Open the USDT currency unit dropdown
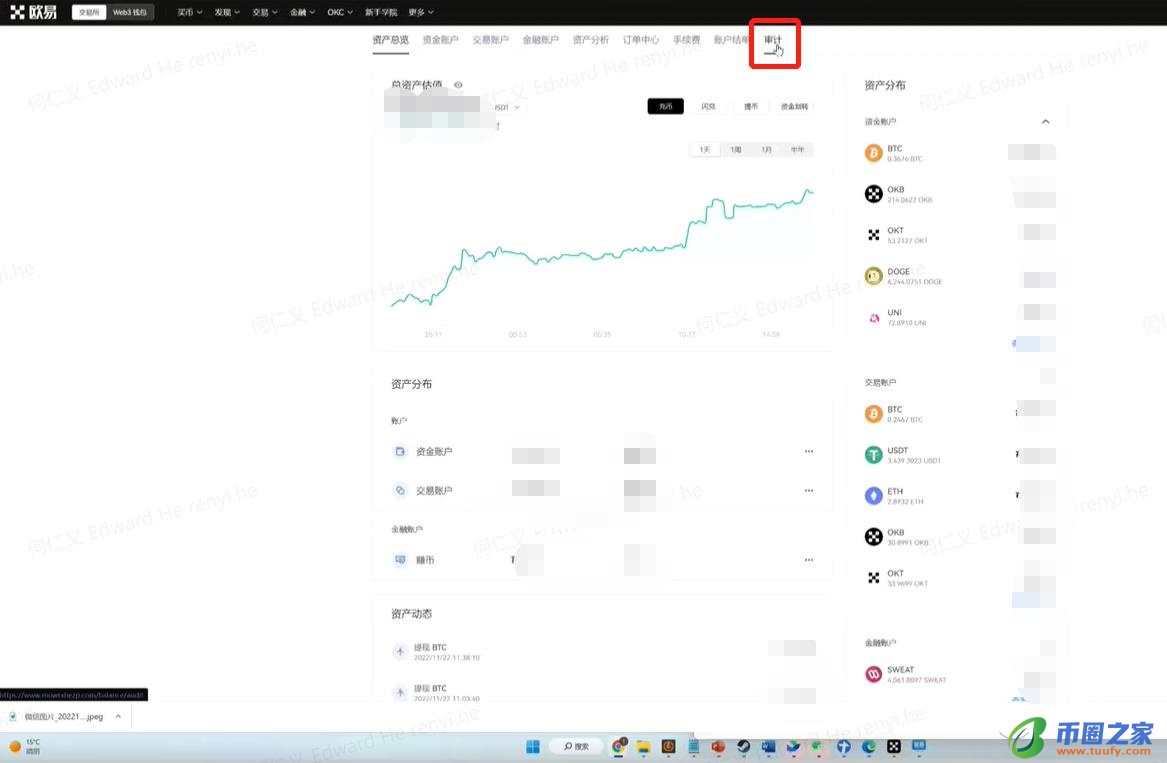 coord(507,107)
